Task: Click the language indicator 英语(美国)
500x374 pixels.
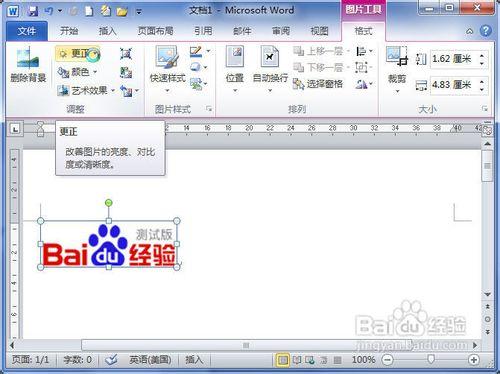Action: click(150, 360)
